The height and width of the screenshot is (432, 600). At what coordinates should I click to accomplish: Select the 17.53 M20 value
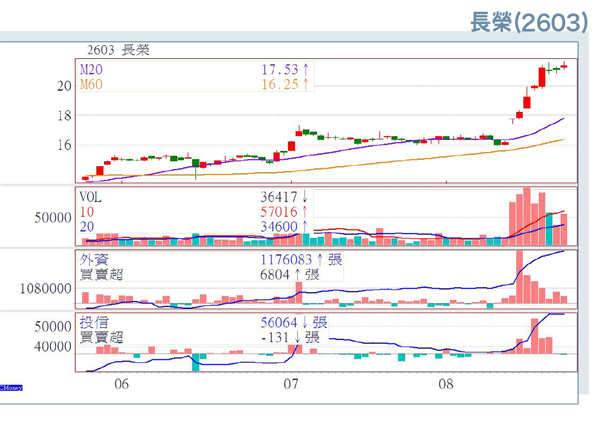point(280,70)
